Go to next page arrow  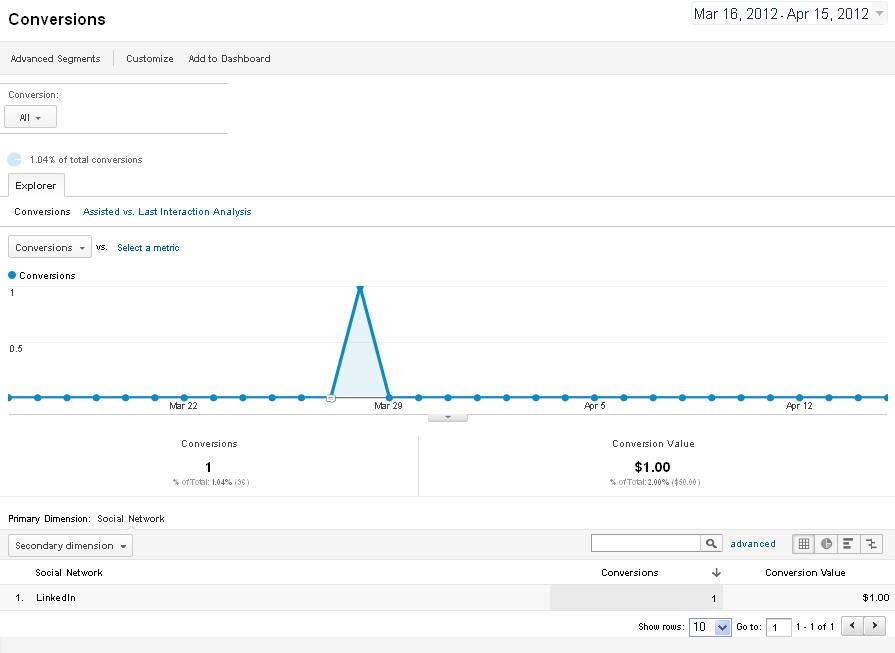(874, 626)
